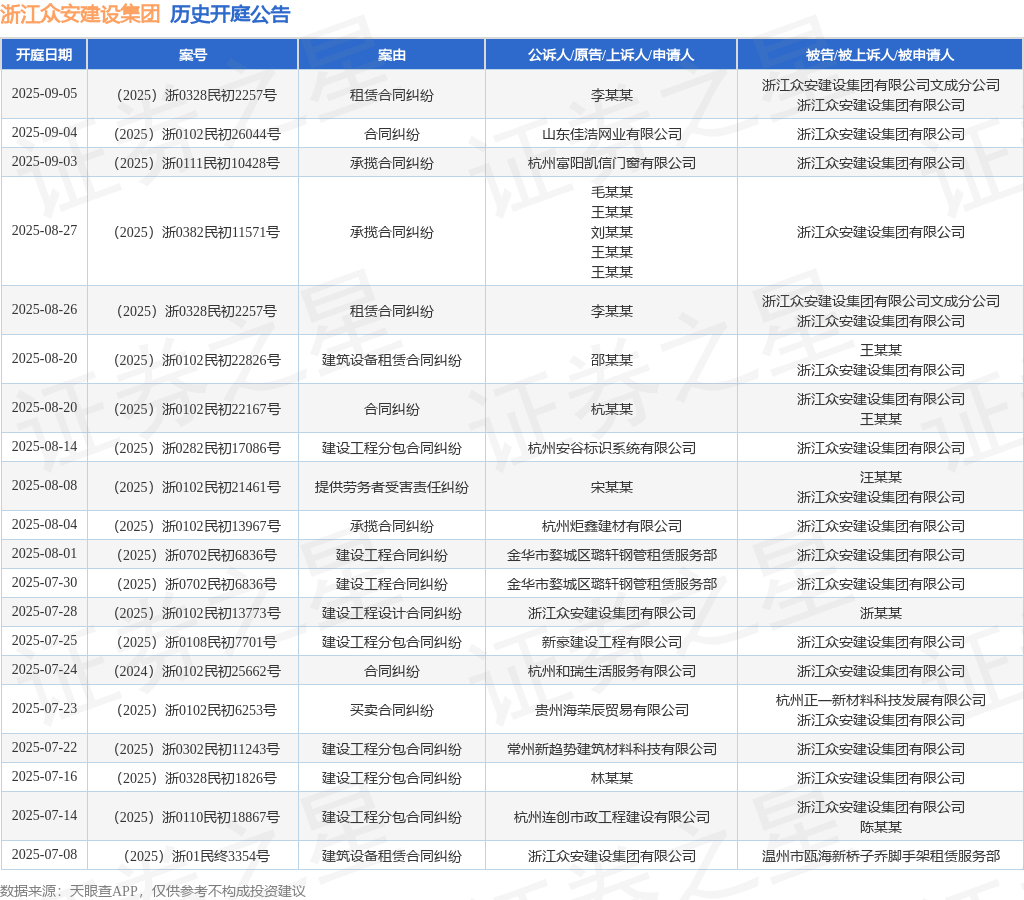Click the date cell 2025-08-26

pyautogui.click(x=44, y=310)
